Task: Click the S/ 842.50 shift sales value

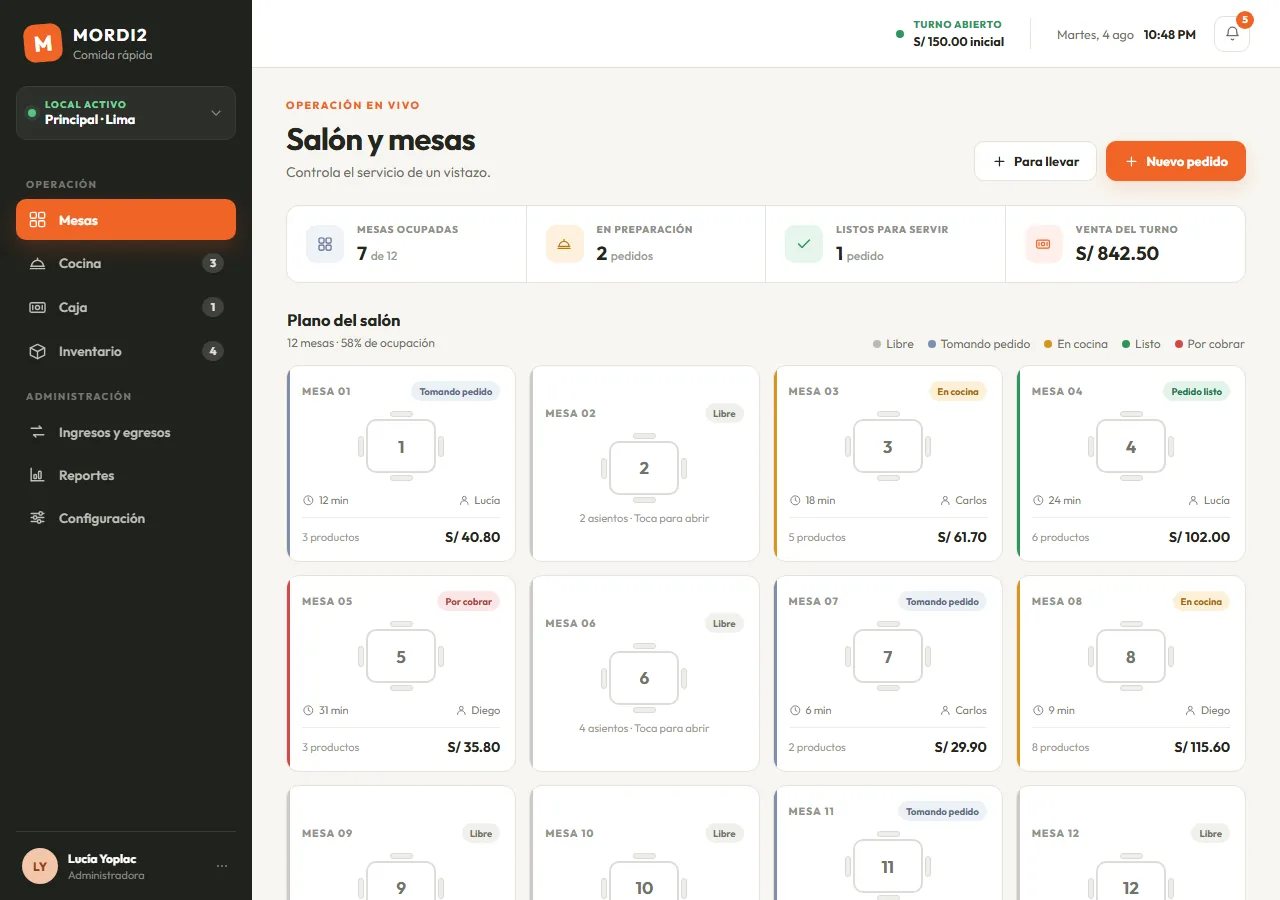Action: (x=1117, y=254)
